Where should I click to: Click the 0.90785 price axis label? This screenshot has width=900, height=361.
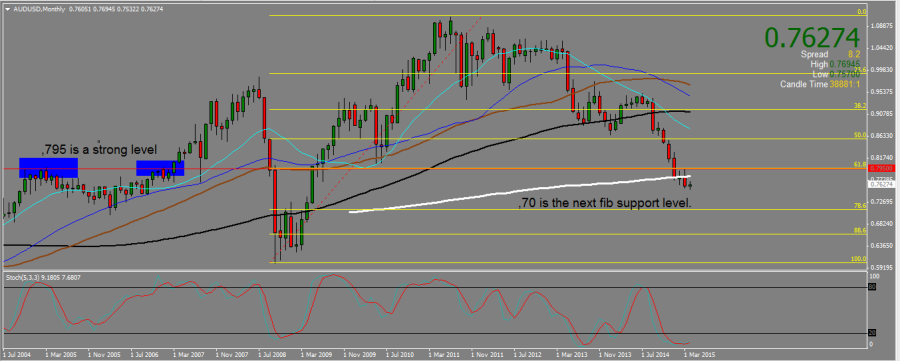[x=882, y=114]
